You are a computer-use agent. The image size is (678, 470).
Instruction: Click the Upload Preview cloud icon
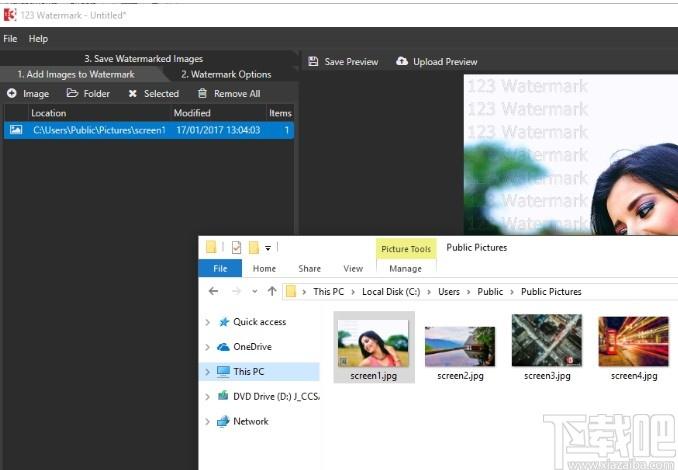[x=402, y=61]
